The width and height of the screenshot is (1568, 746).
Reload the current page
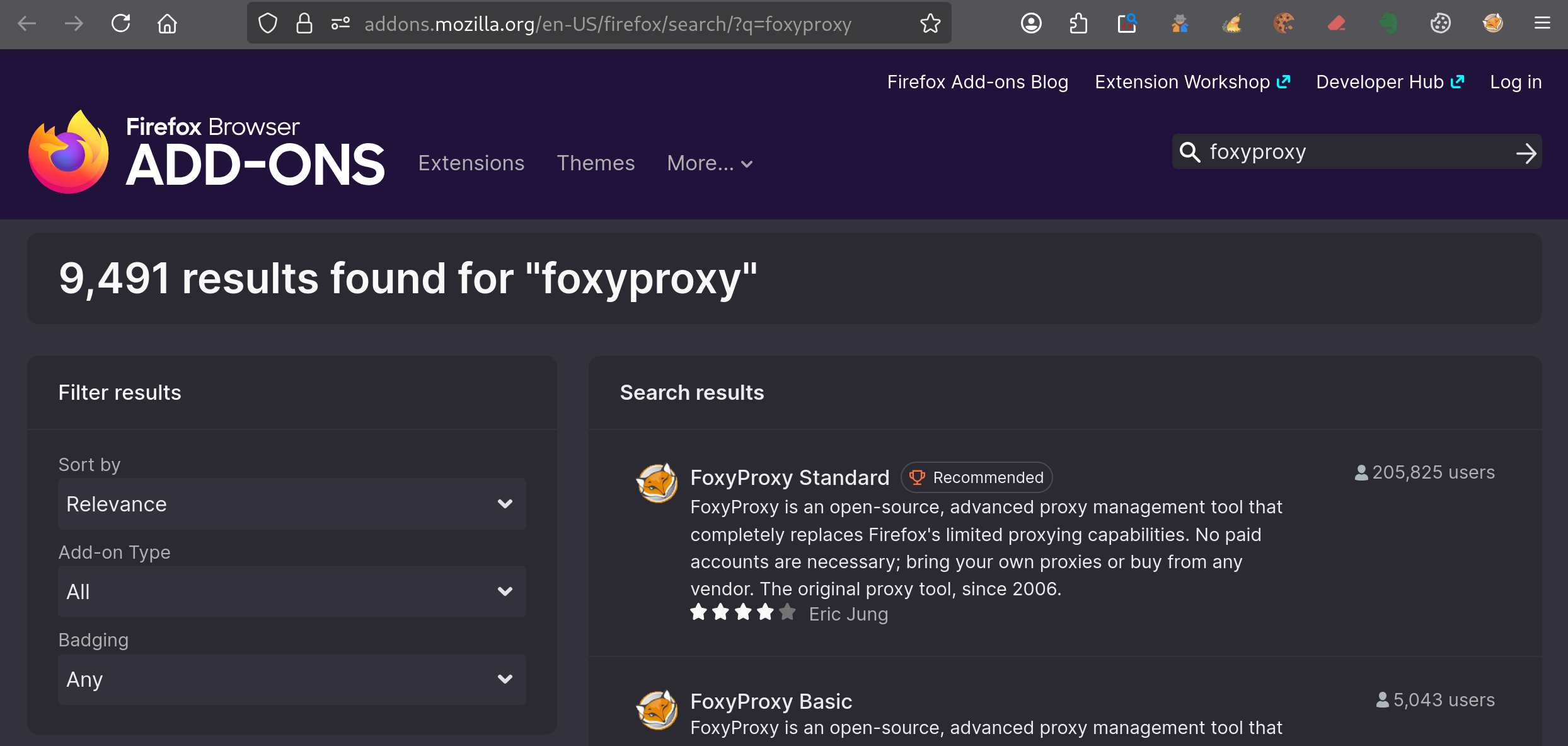pos(120,24)
